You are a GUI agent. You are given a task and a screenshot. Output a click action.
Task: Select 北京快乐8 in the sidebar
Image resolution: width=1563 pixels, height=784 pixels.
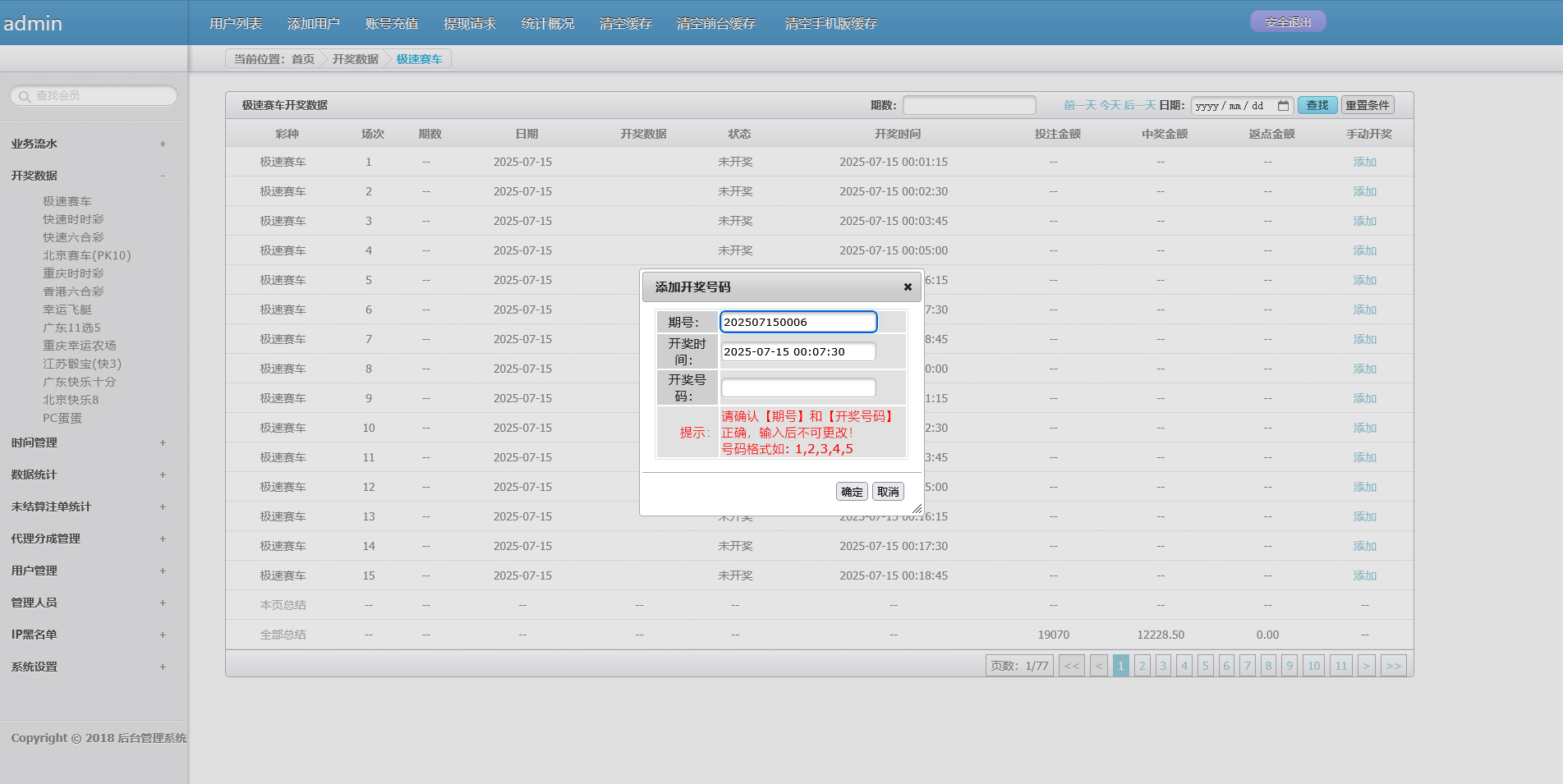[71, 400]
